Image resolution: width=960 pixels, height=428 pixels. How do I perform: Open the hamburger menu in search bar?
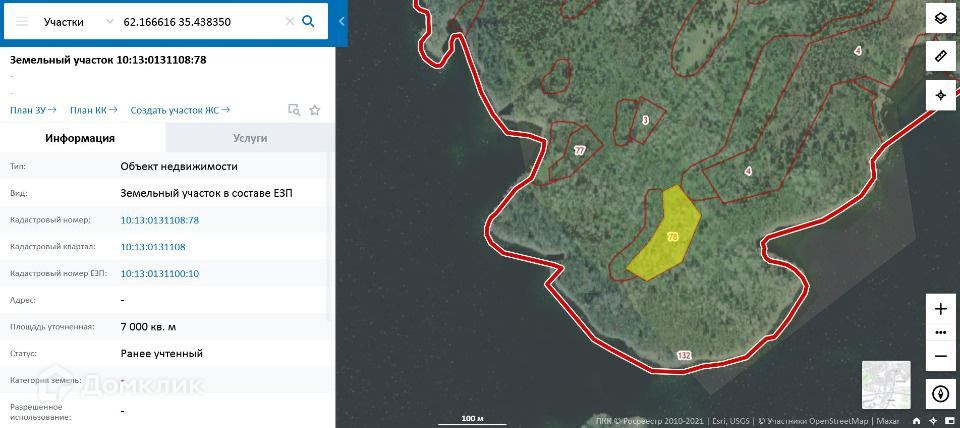click(22, 21)
